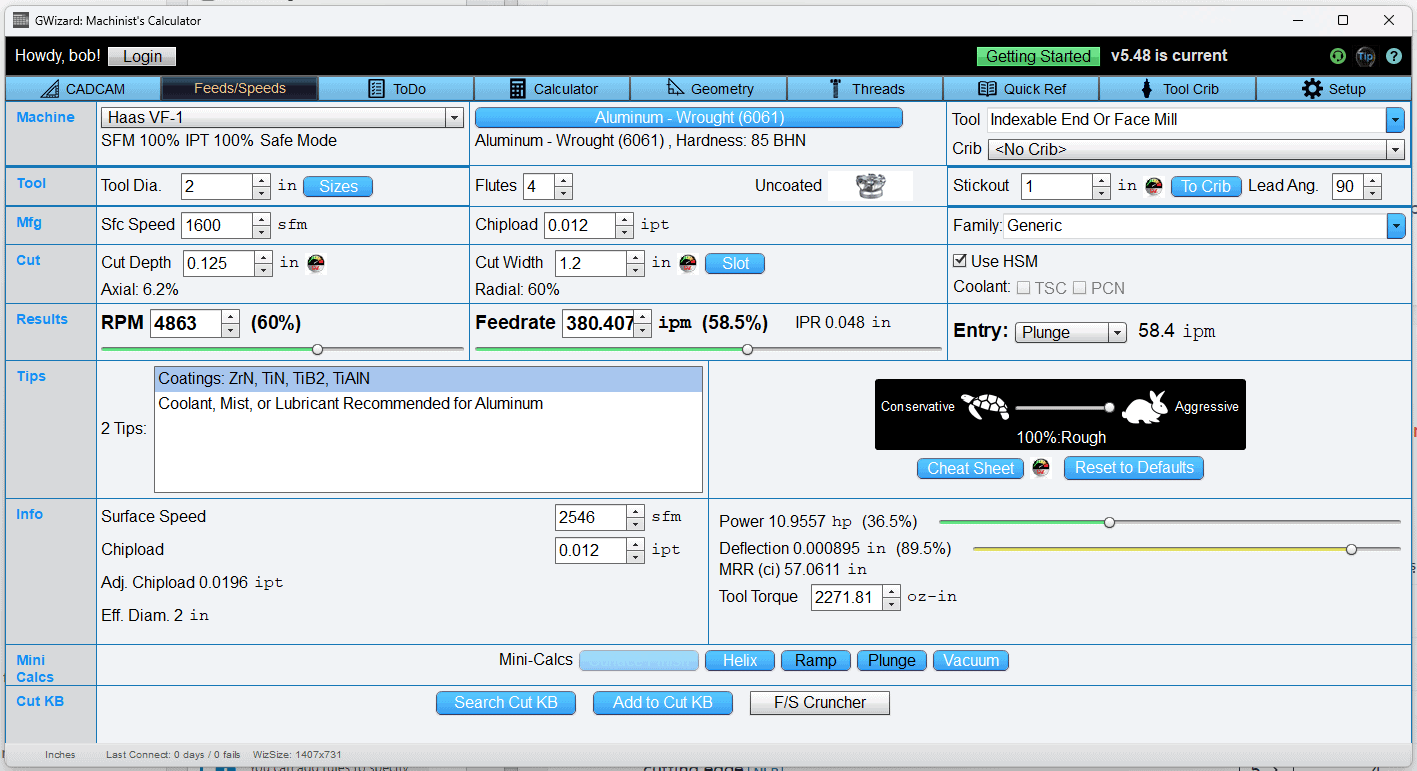Image resolution: width=1417 pixels, height=771 pixels.
Task: Open the Helix mini-calc
Action: click(739, 660)
